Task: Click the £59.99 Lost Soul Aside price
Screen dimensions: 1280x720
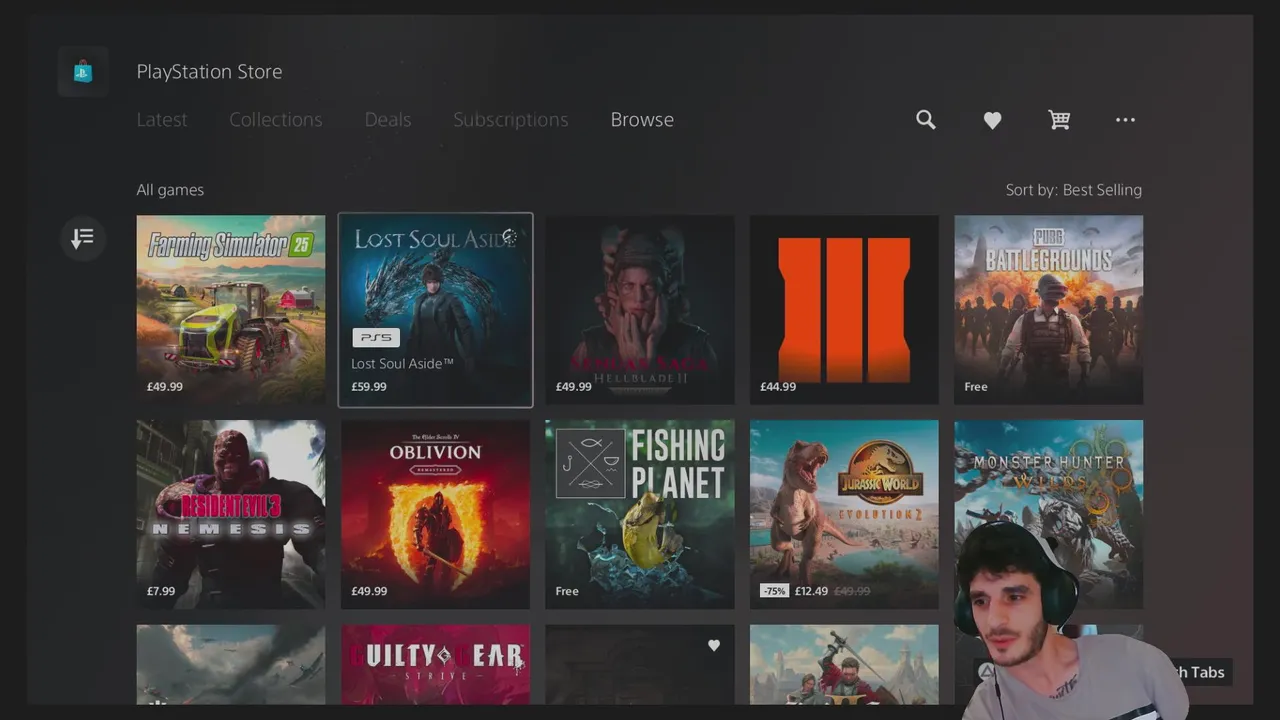Action: click(369, 387)
